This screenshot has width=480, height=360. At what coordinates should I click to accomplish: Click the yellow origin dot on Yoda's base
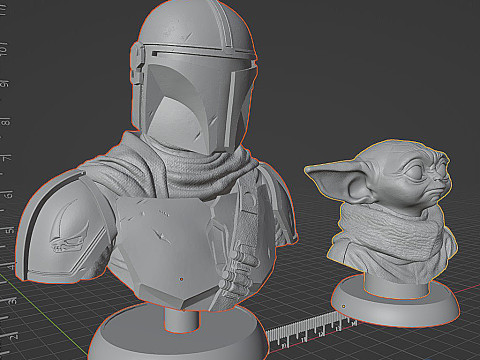344,306
